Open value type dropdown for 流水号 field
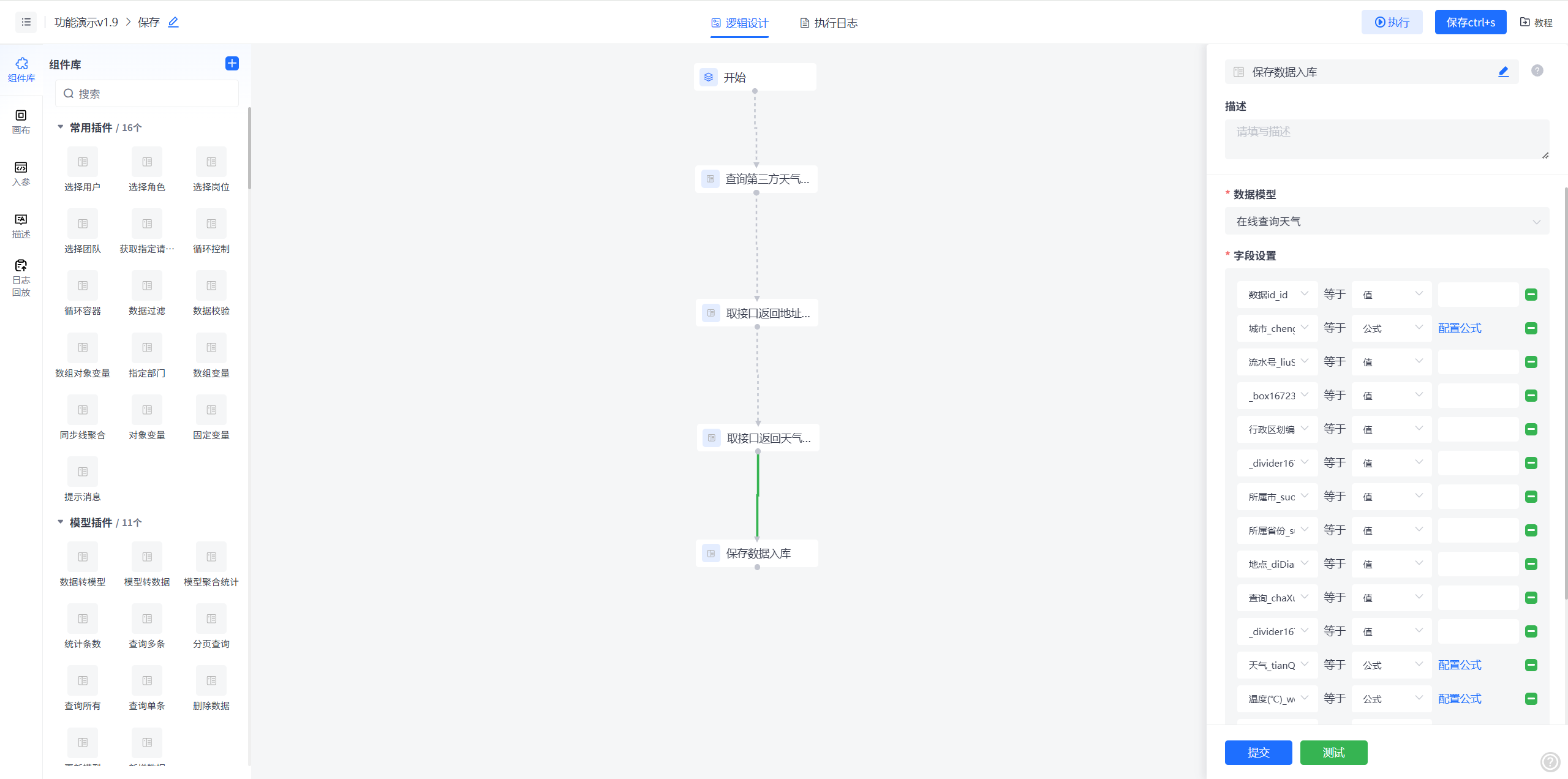 tap(1392, 362)
